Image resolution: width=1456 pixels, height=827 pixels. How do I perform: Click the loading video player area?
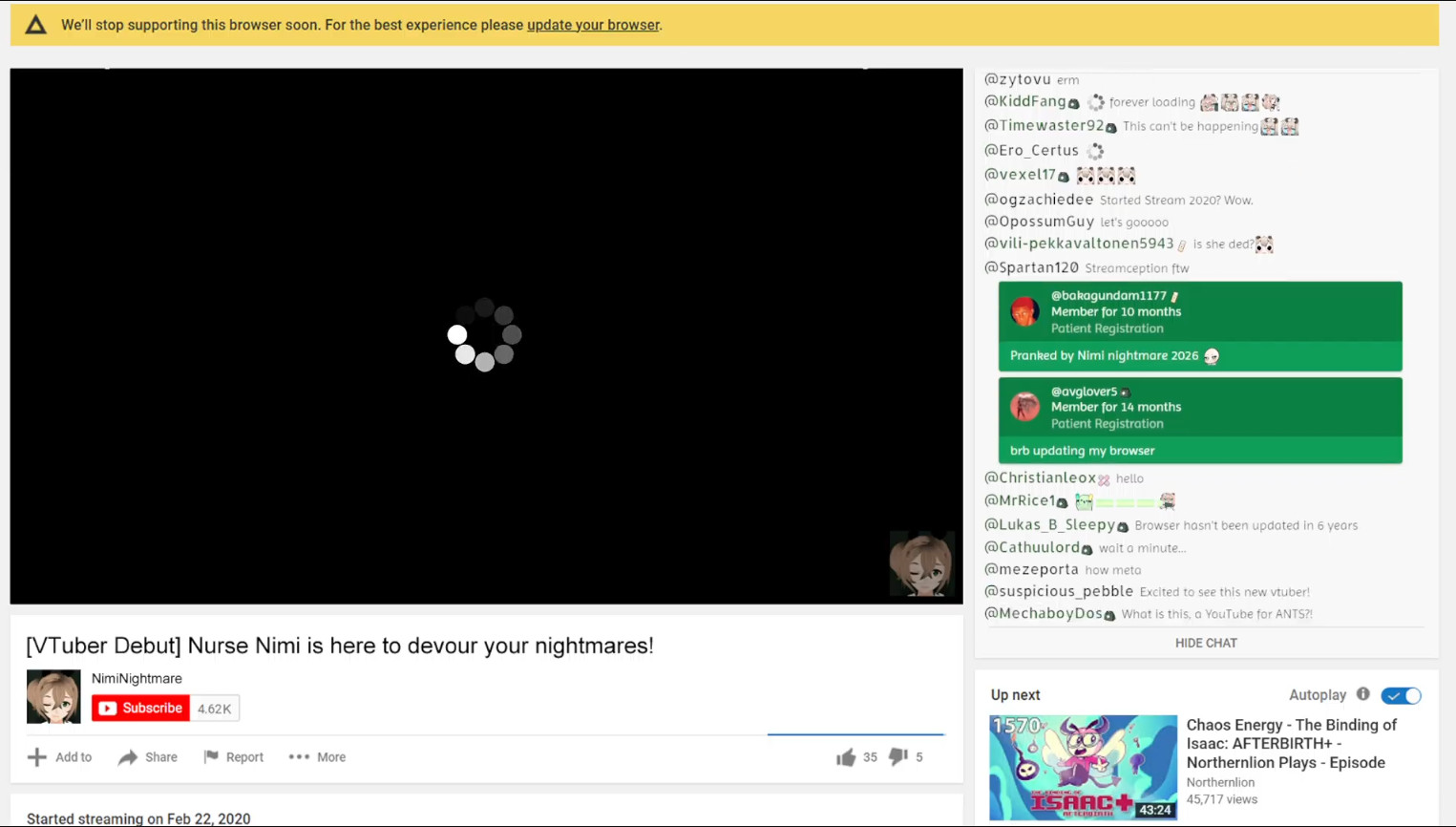[486, 336]
